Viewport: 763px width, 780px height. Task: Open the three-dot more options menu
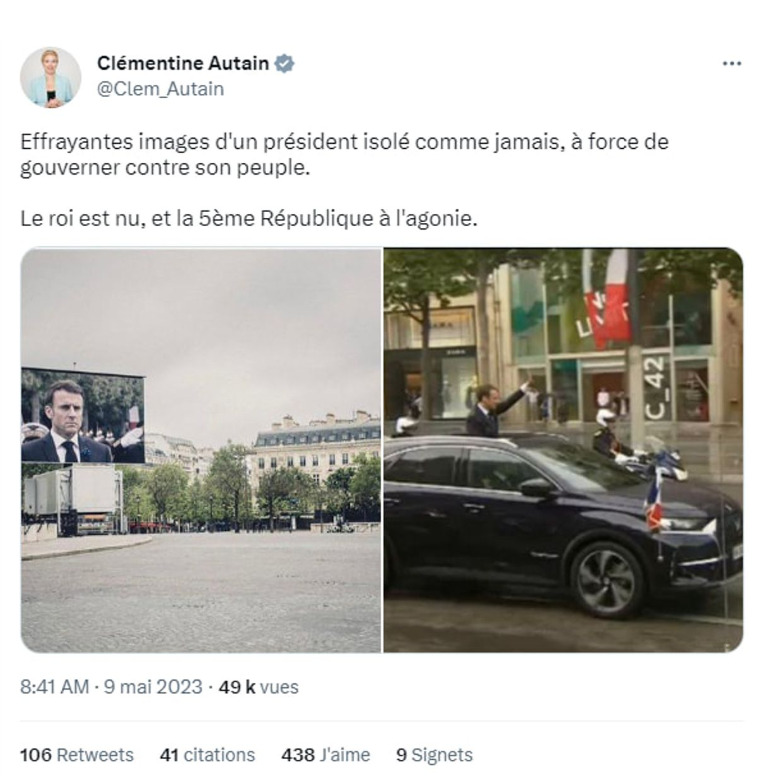coord(731,64)
